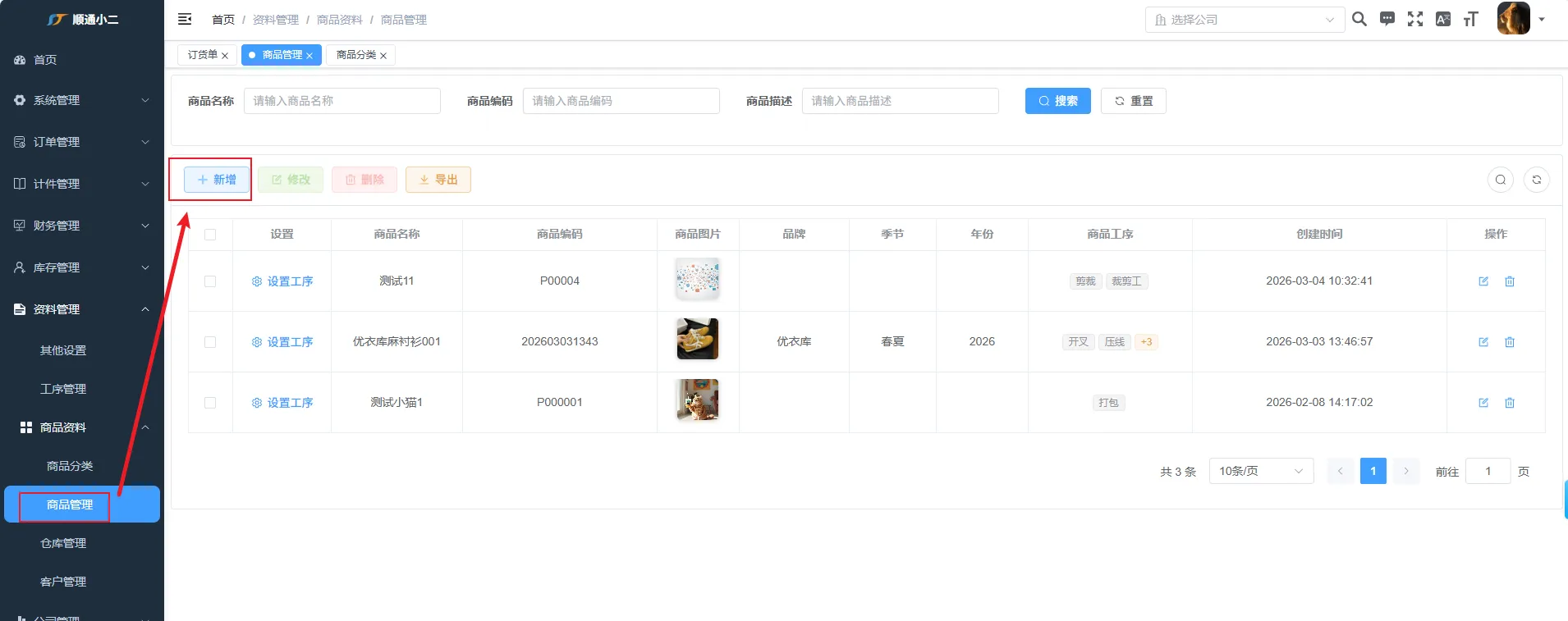Open the 10条/页 page size dropdown
Image resolution: width=1568 pixels, height=621 pixels.
pos(1261,471)
